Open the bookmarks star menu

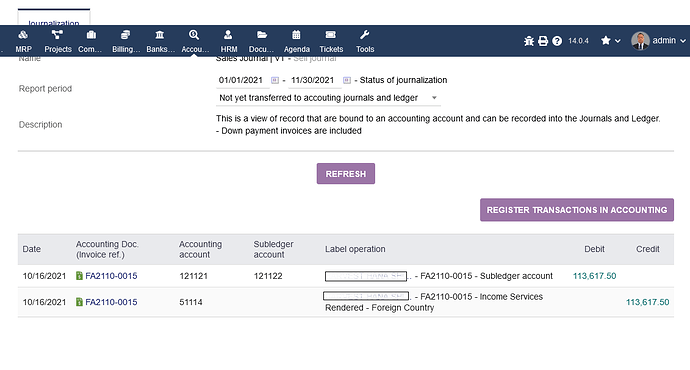(611, 41)
